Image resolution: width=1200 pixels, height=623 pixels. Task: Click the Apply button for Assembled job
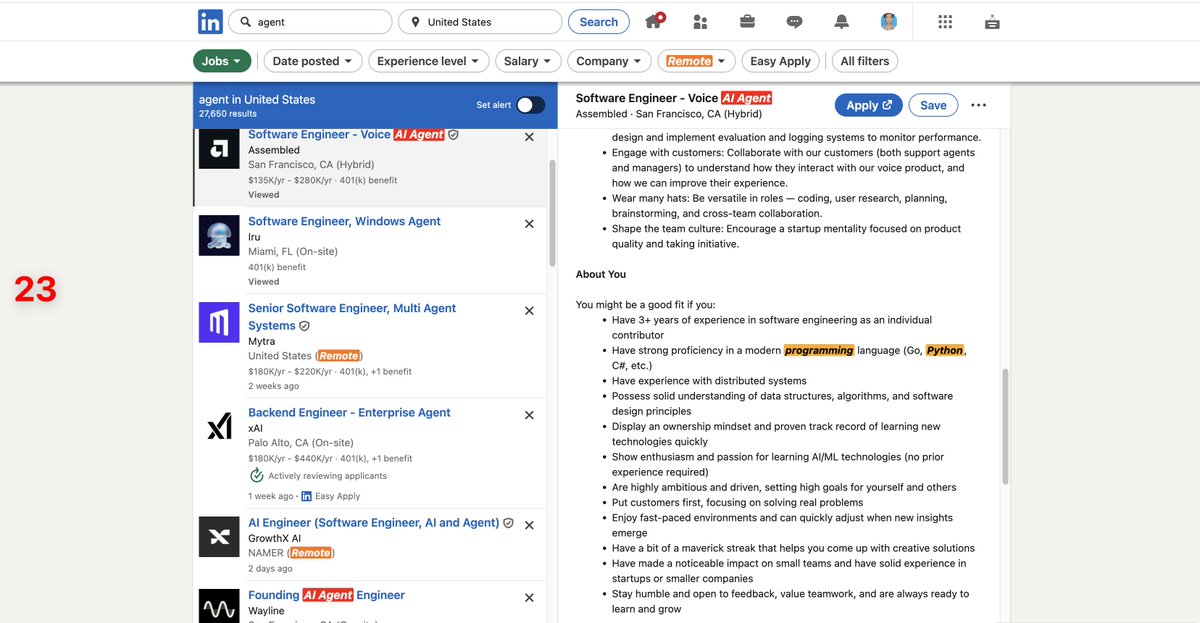868,104
